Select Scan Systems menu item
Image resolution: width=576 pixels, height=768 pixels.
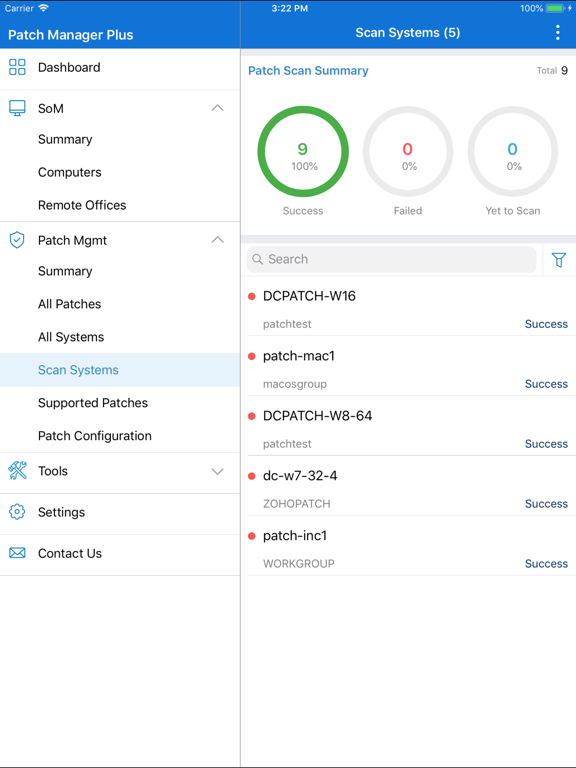pos(120,370)
